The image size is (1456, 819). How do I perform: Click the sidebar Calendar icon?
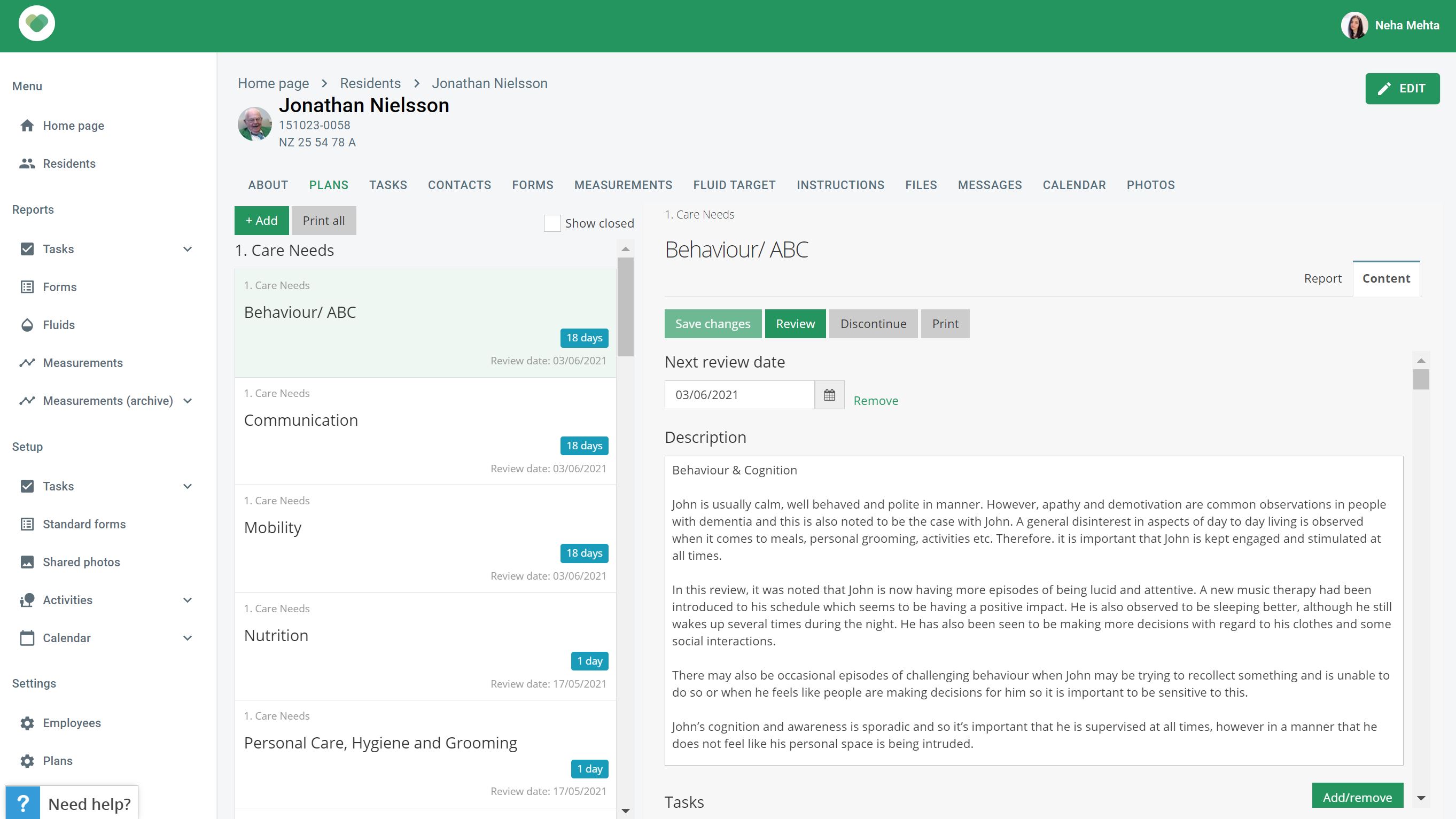[27, 638]
